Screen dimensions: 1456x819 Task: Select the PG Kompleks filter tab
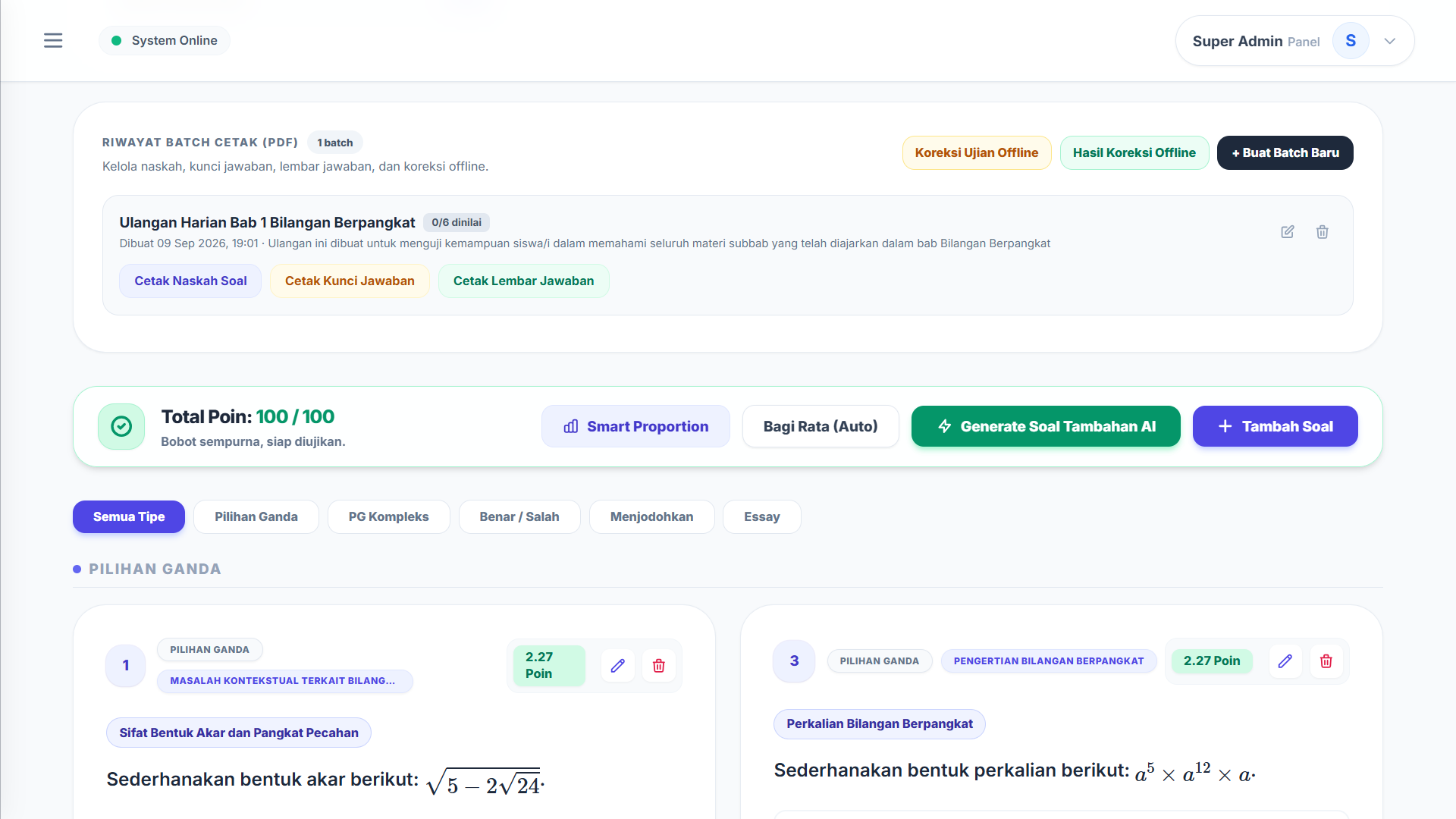389,517
